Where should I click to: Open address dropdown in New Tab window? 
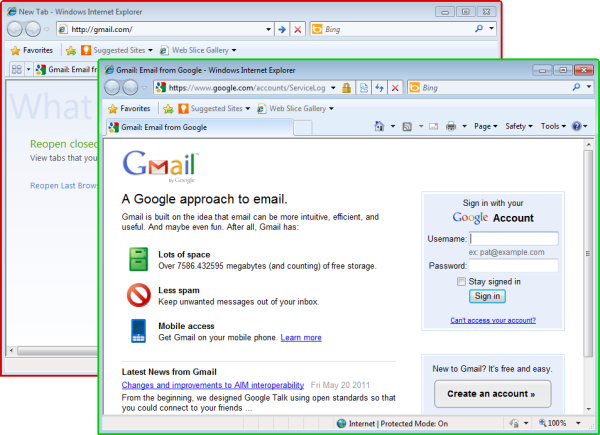(269, 29)
